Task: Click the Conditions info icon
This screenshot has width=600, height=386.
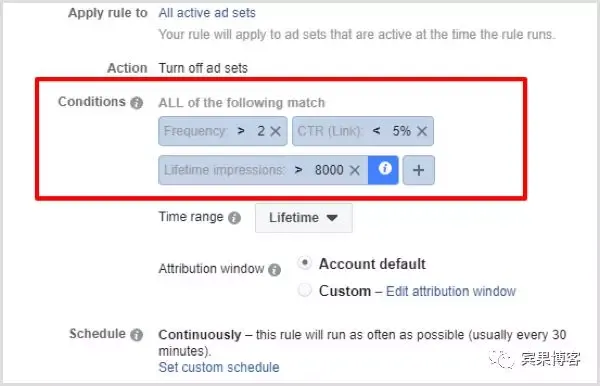Action: (136, 103)
